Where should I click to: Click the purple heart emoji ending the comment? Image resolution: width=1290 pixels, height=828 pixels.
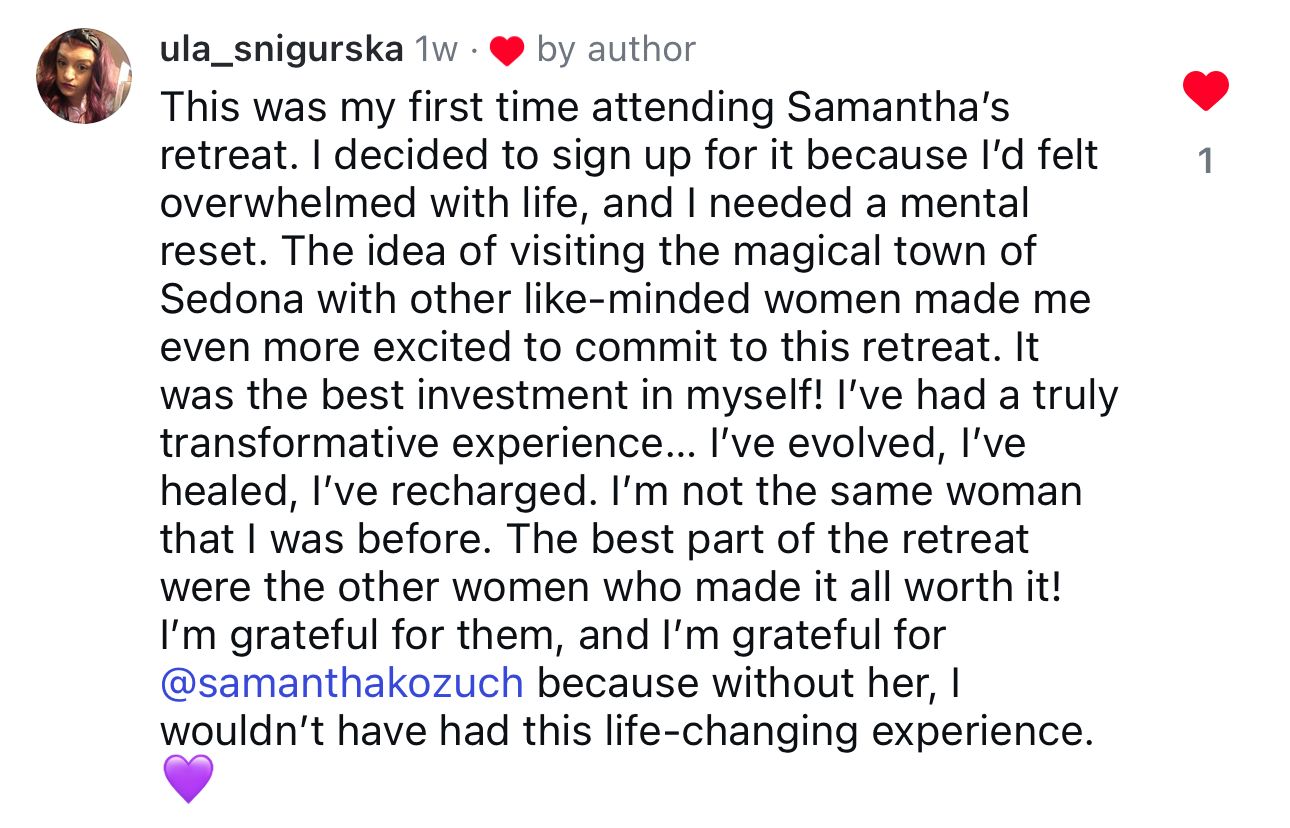pyautogui.click(x=187, y=779)
